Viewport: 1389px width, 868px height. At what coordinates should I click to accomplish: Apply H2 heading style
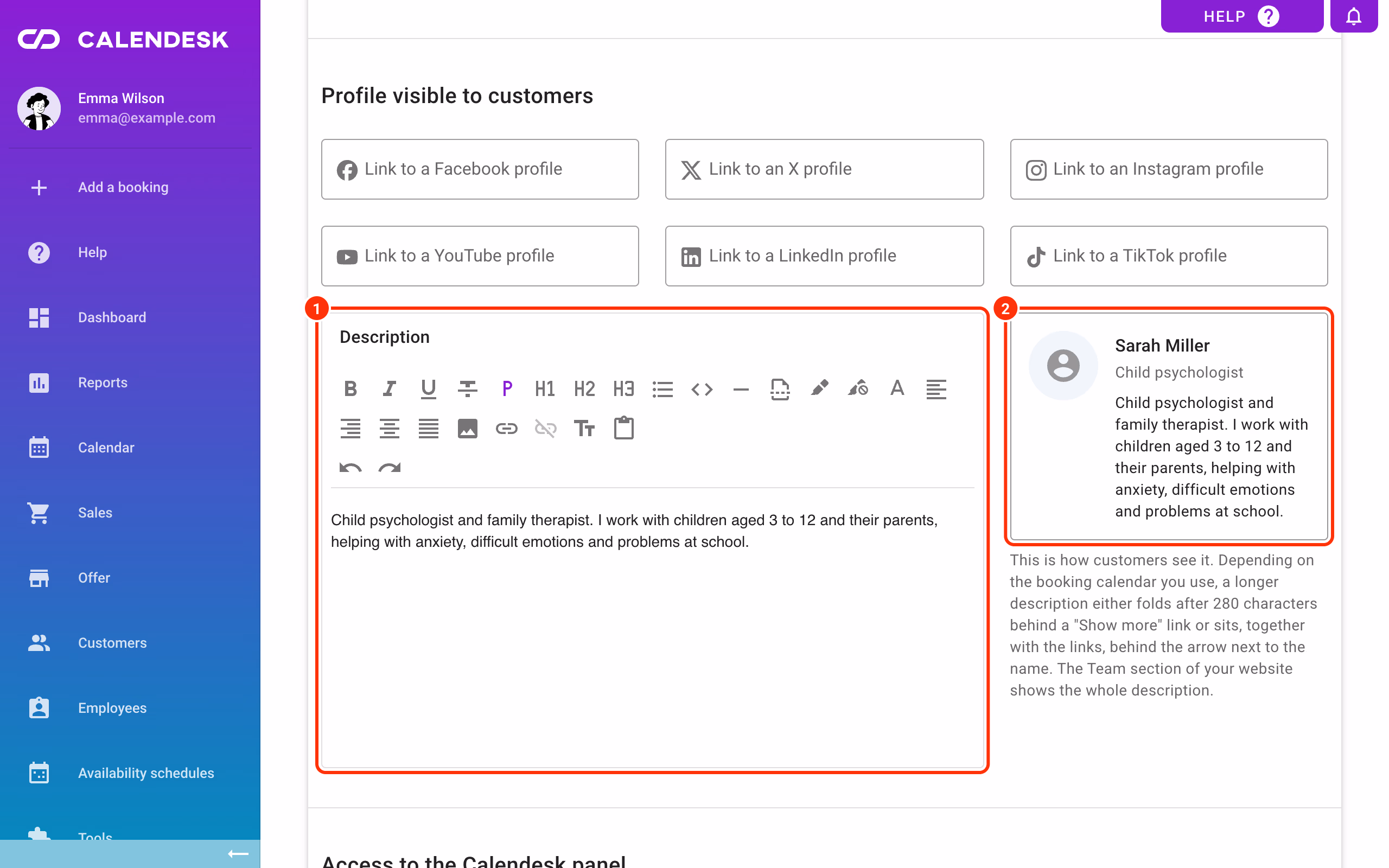584,388
